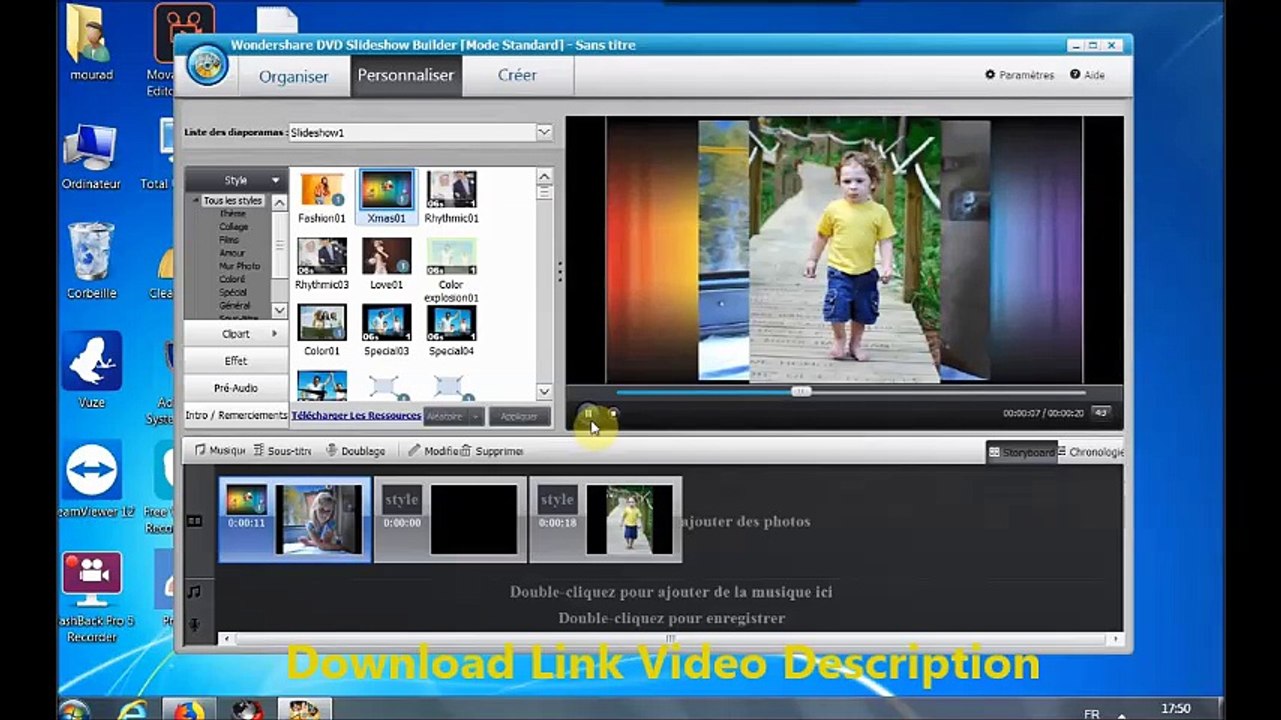
Task: Select the Collage style category
Action: [x=234, y=227]
